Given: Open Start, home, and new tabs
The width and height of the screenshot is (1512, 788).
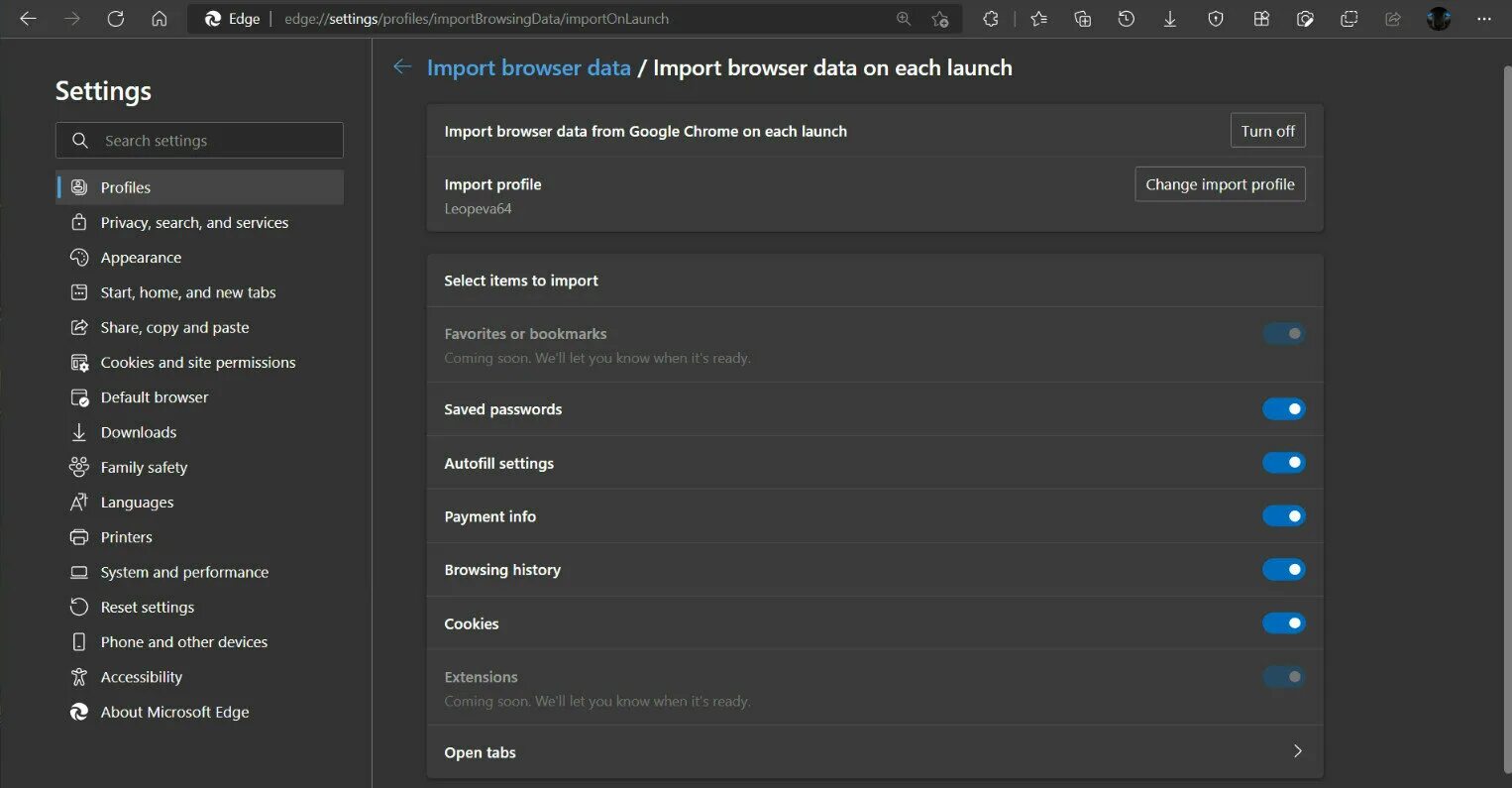Looking at the screenshot, I should coord(200,292).
